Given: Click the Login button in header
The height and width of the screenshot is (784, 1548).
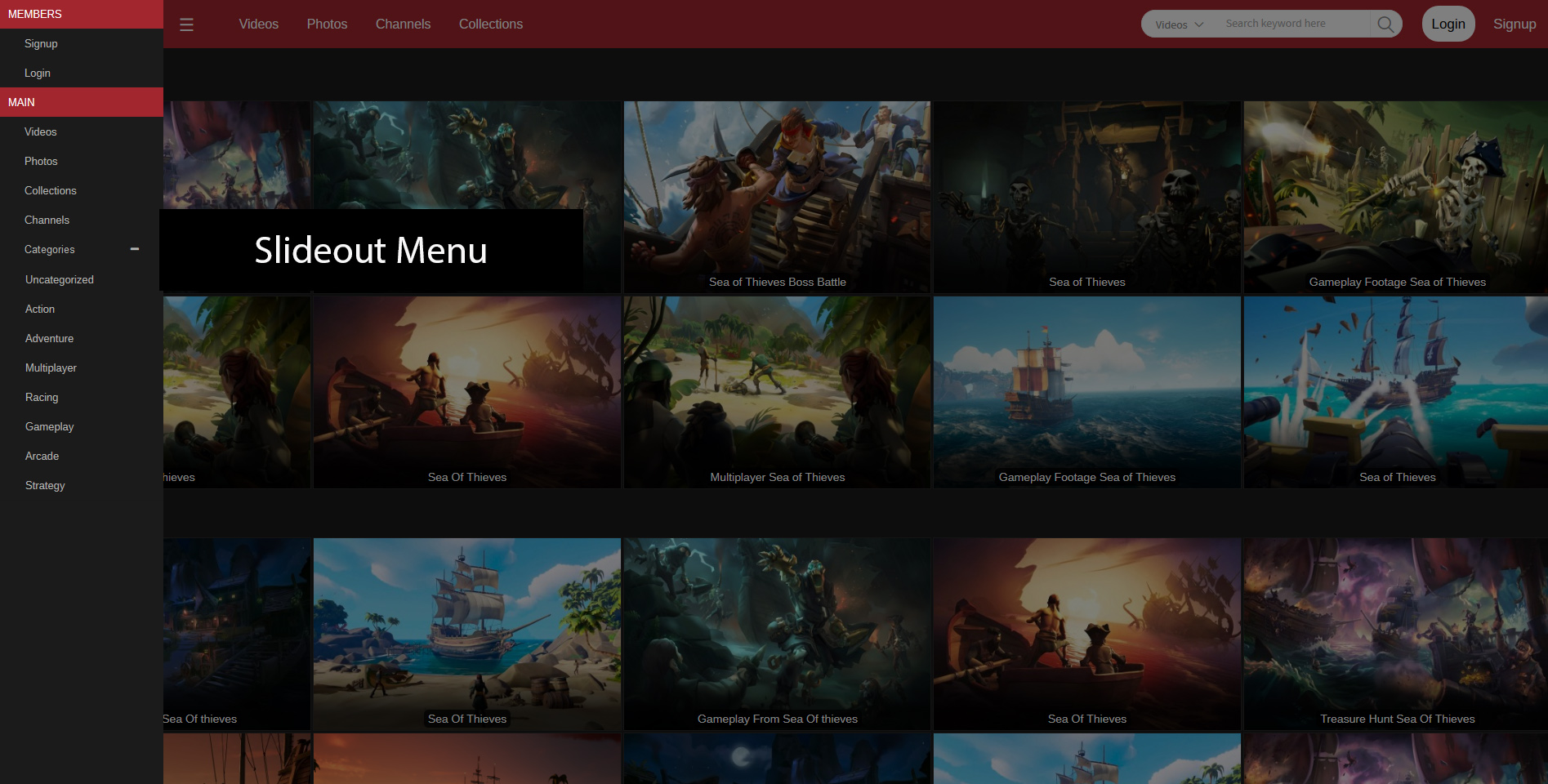Looking at the screenshot, I should pyautogui.click(x=1448, y=24).
